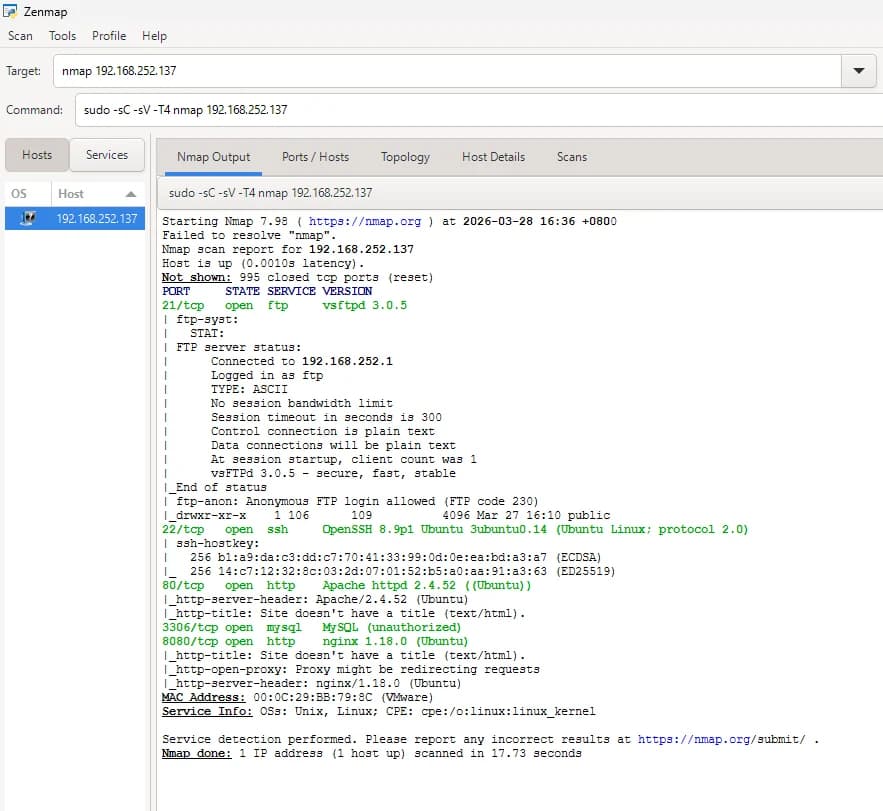This screenshot has height=811, width=883.
Task: Sort by the OS column header
Action: (28, 194)
